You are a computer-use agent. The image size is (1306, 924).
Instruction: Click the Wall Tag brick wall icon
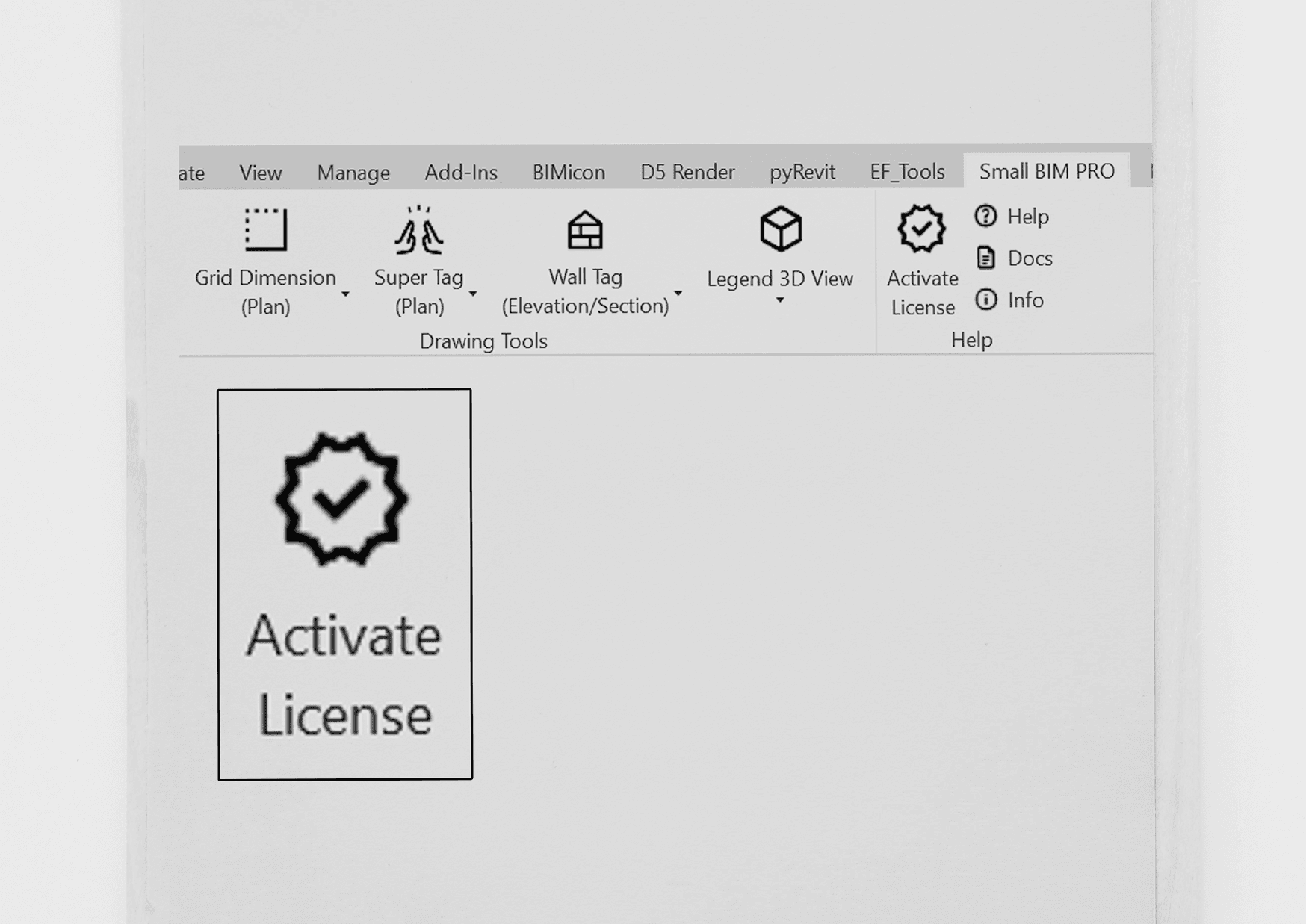pos(585,230)
